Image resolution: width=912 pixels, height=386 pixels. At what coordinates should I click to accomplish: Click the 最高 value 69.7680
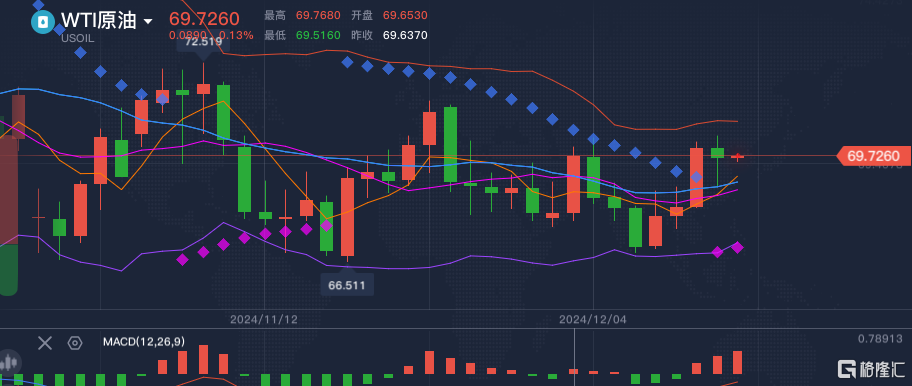(x=318, y=16)
